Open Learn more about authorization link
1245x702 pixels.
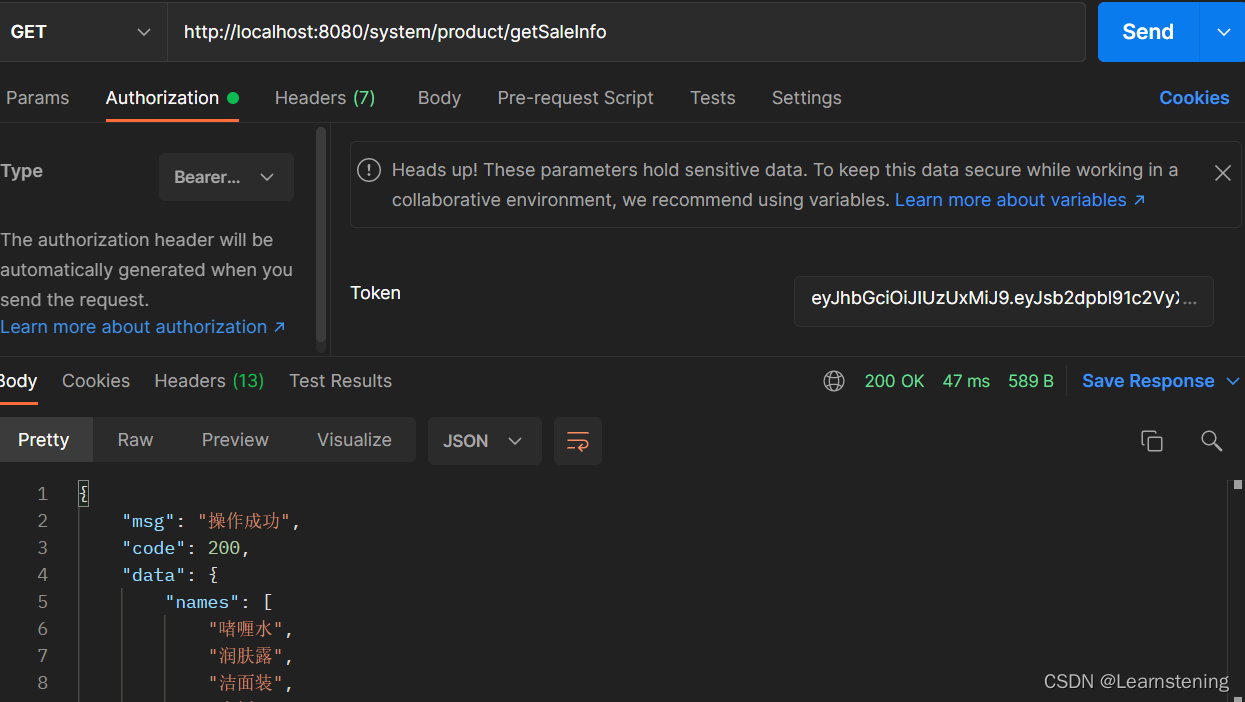pyautogui.click(x=143, y=327)
